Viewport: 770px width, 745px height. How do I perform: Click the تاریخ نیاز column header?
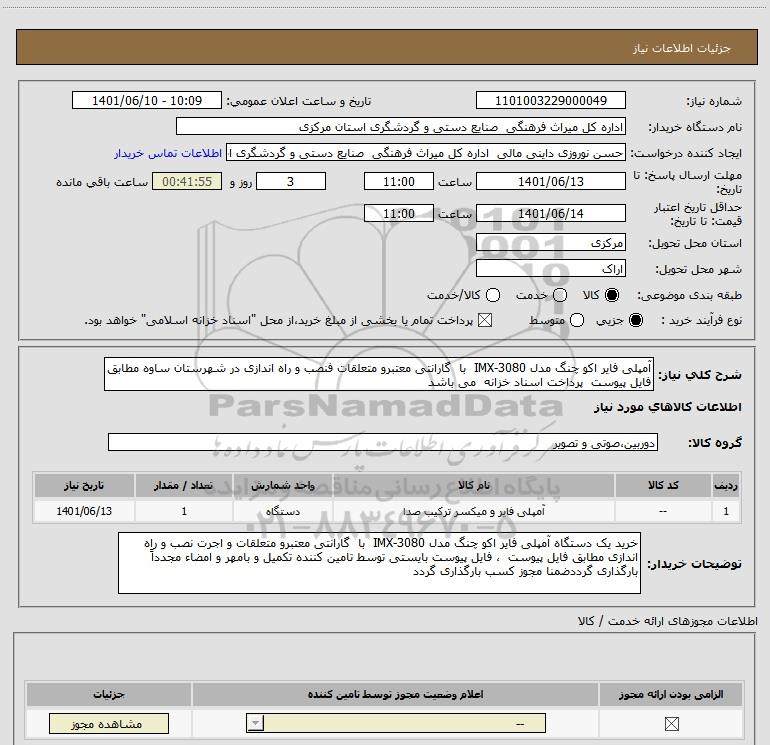pos(84,485)
